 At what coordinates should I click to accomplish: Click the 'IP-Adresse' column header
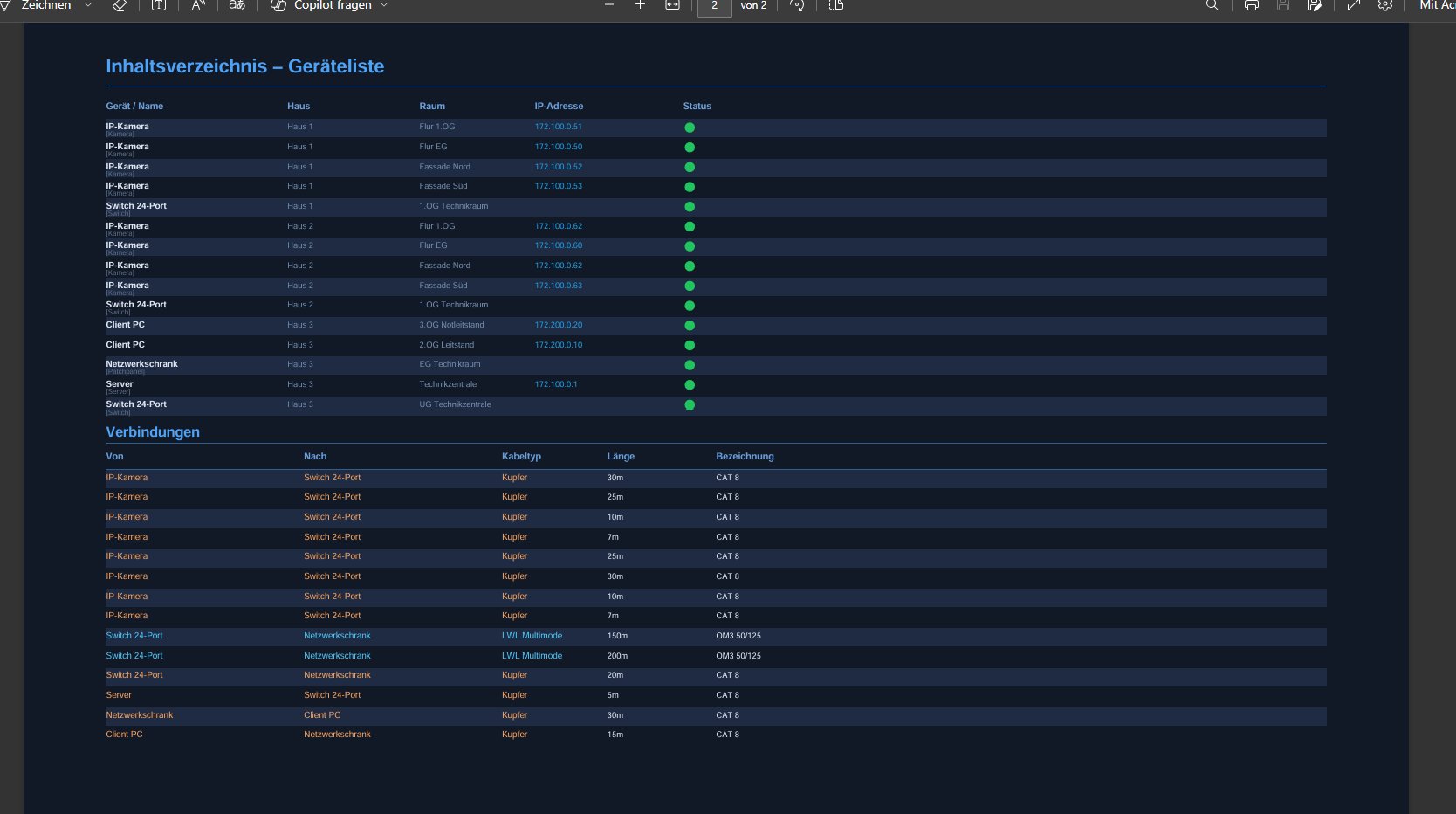point(559,107)
